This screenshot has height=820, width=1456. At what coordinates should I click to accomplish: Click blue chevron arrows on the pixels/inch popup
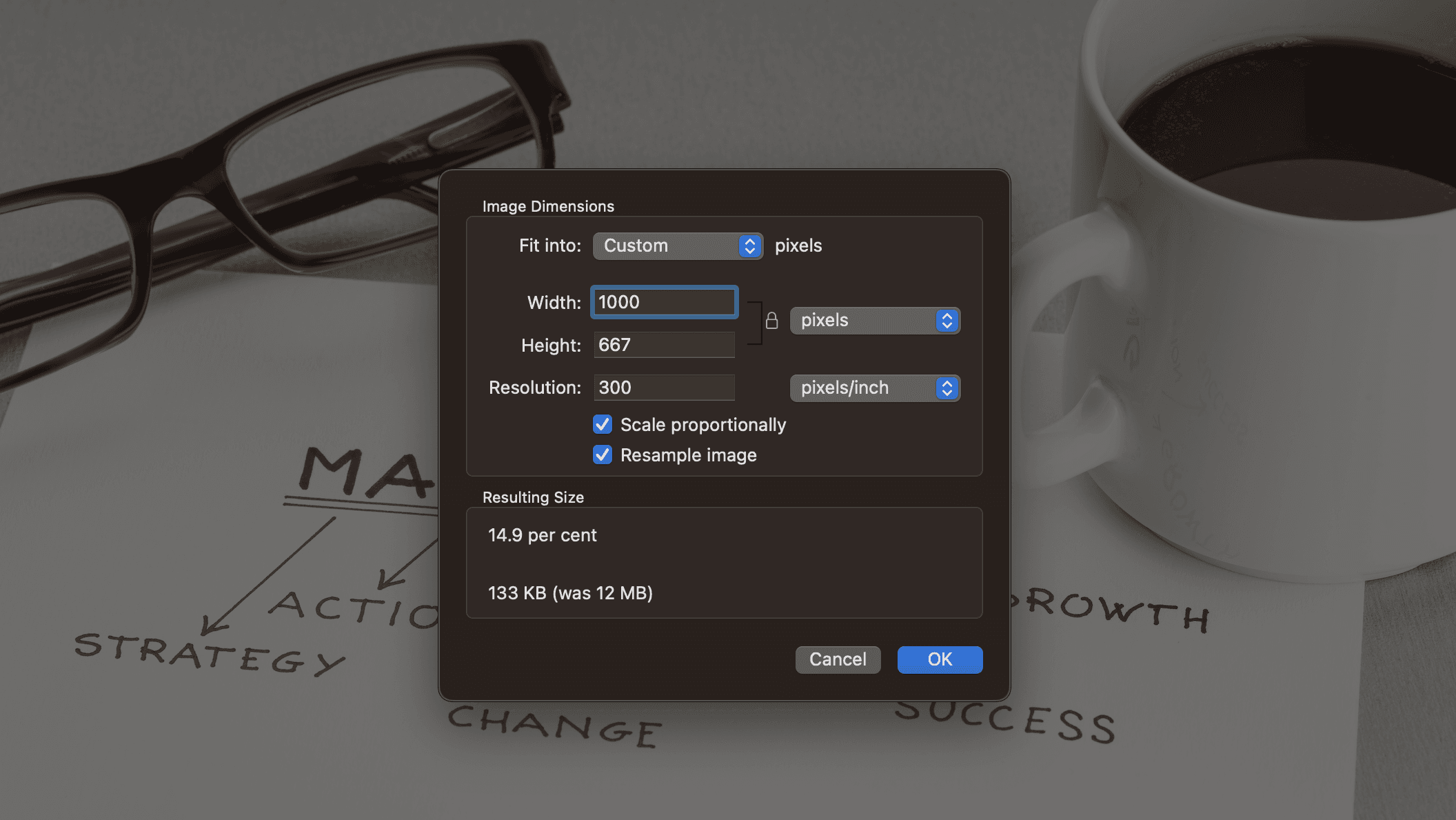coord(947,388)
